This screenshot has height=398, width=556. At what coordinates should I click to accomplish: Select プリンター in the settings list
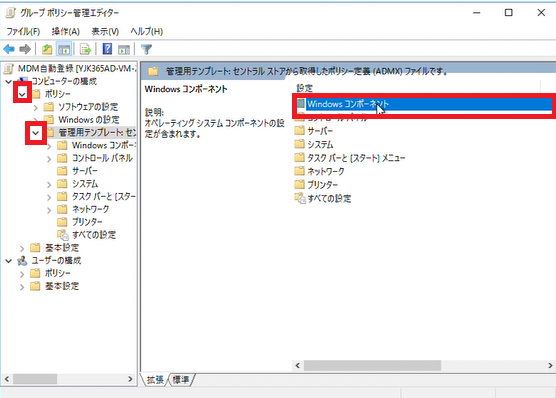[x=322, y=185]
